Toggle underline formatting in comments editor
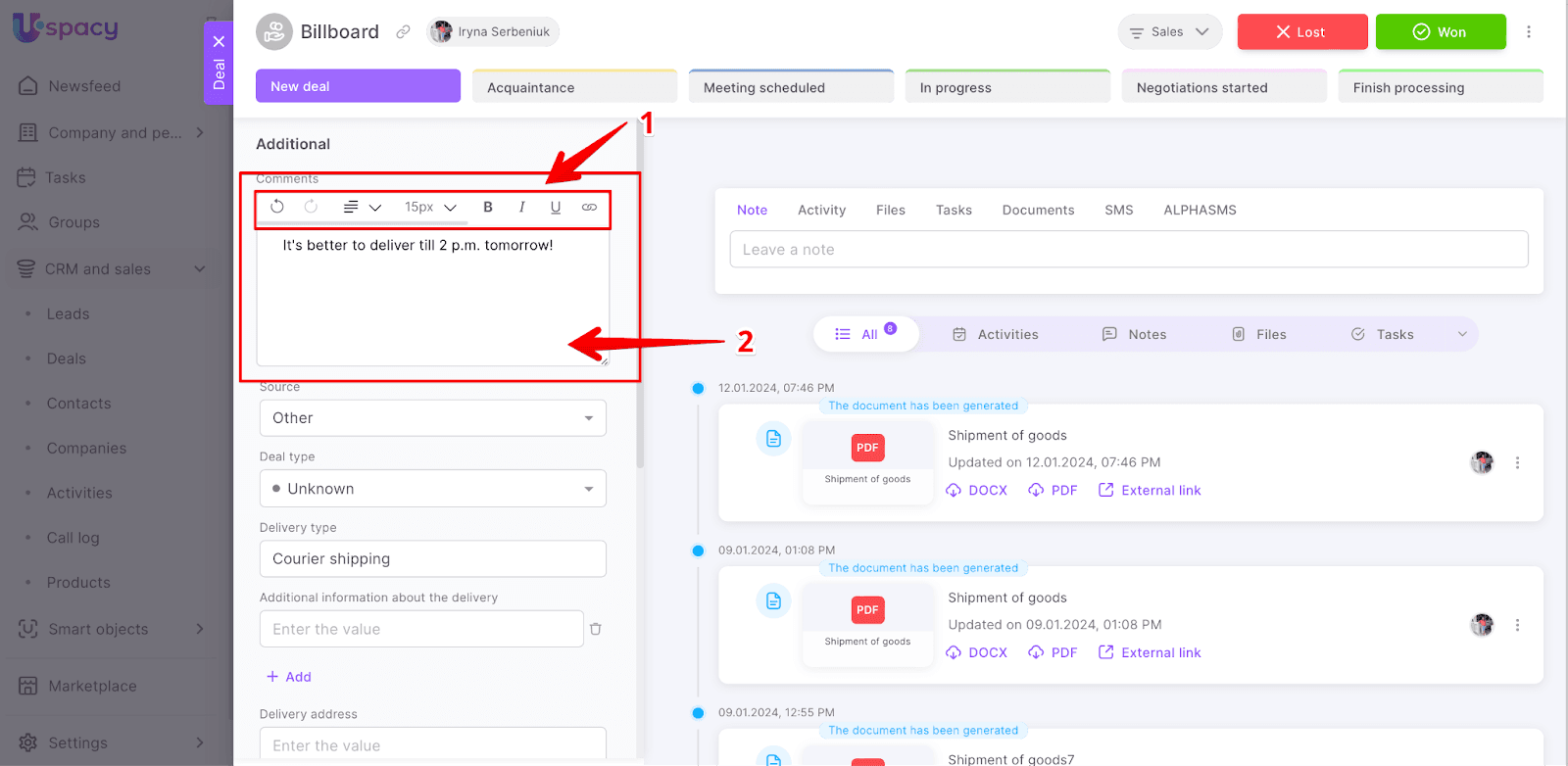This screenshot has width=1568, height=766. click(556, 207)
